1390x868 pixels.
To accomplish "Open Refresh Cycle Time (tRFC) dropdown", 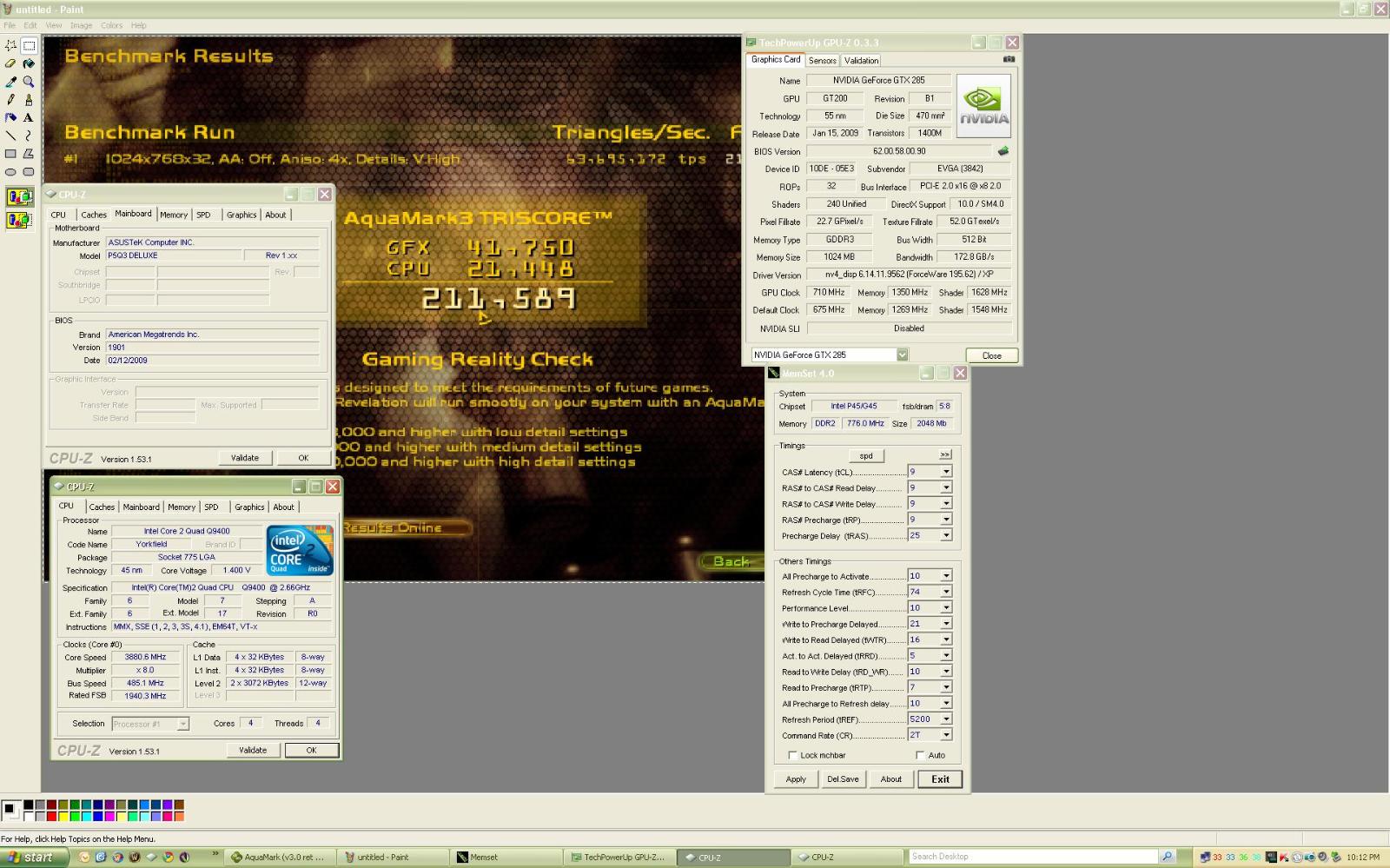I will pos(946,592).
